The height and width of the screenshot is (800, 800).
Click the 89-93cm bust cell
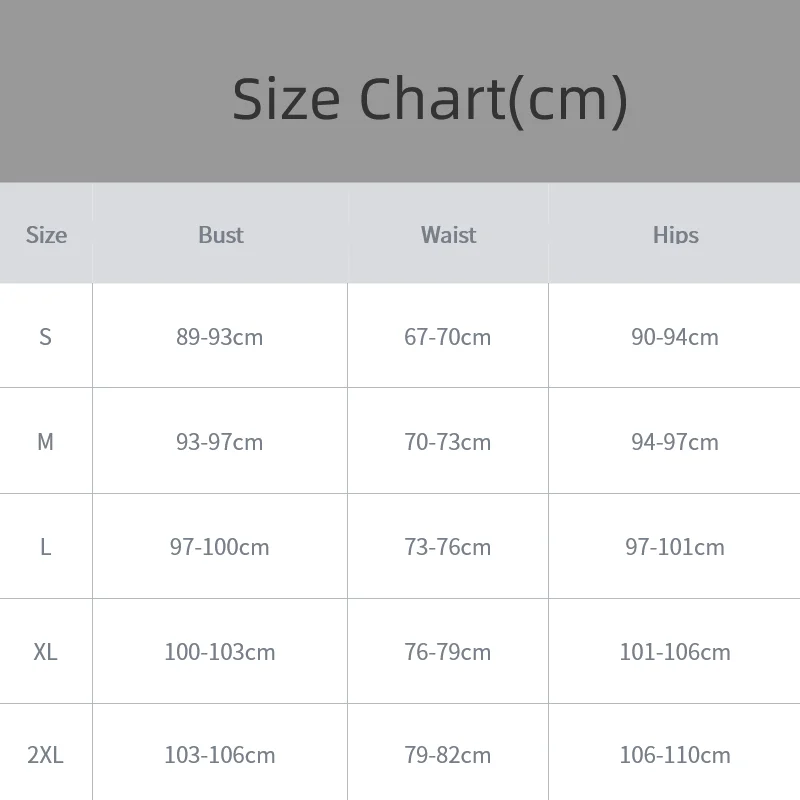(220, 337)
